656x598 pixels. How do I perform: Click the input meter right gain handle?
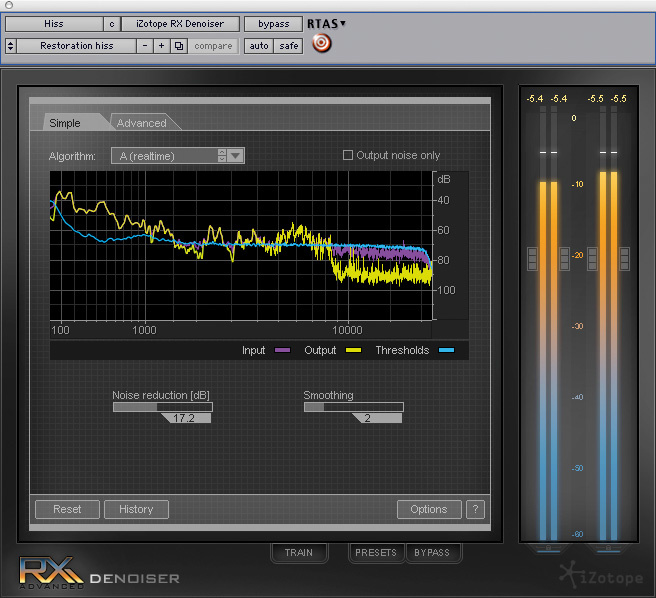564,259
